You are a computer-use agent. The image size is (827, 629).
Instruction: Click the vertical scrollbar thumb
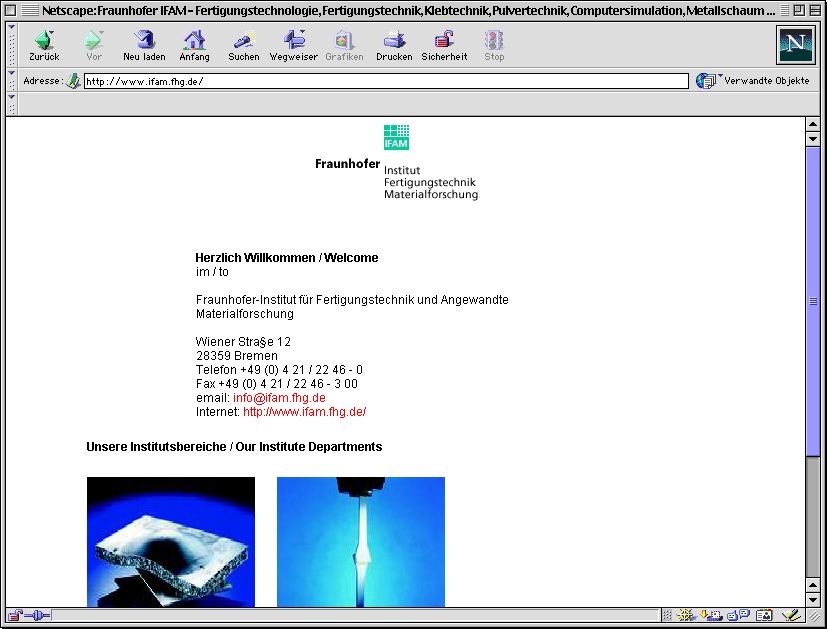pyautogui.click(x=813, y=301)
